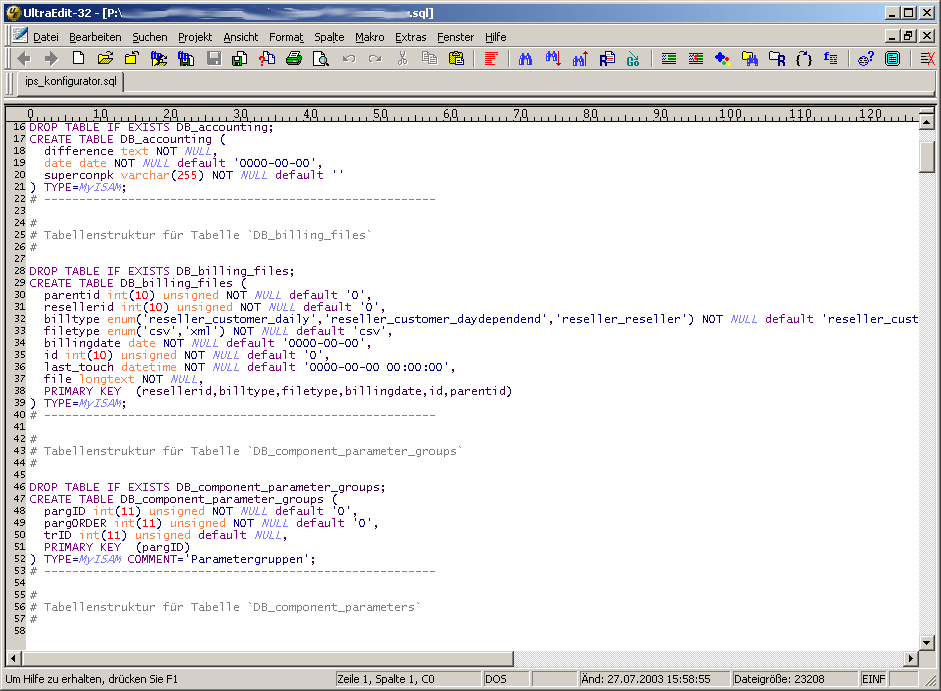Click DOS file format in status bar
This screenshot has height=691, width=941.
coord(496,679)
